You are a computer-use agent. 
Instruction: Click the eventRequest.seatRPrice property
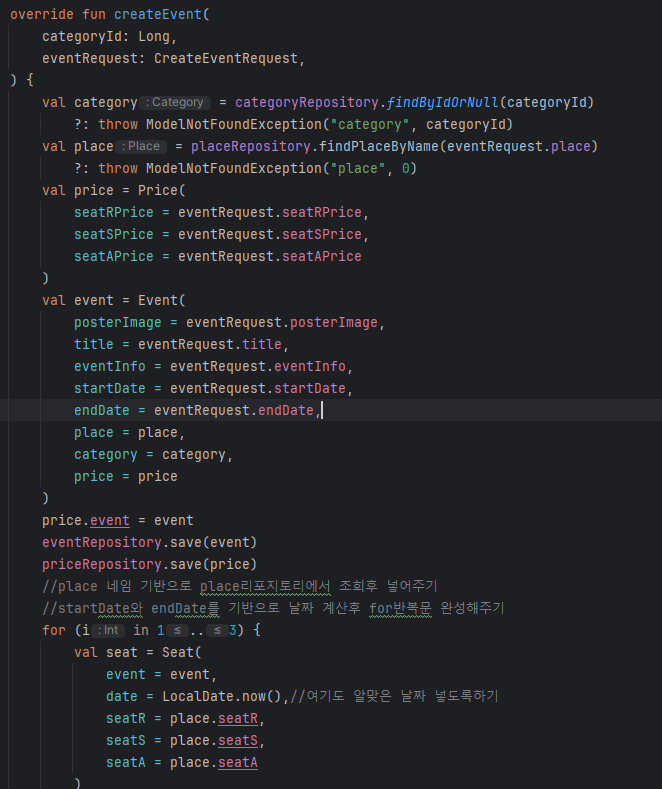tap(321, 212)
